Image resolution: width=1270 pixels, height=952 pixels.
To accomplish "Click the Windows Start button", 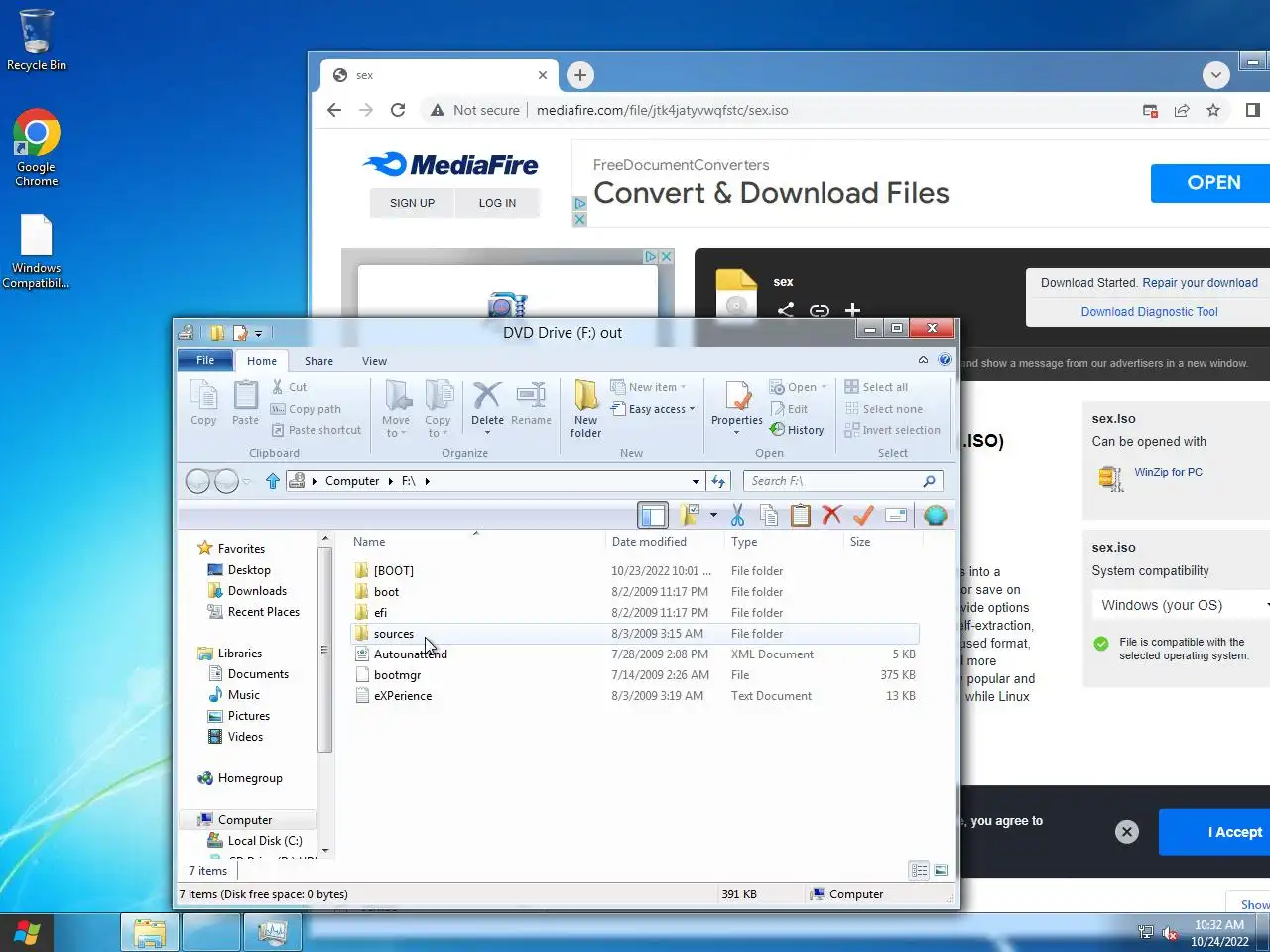I will [27, 932].
